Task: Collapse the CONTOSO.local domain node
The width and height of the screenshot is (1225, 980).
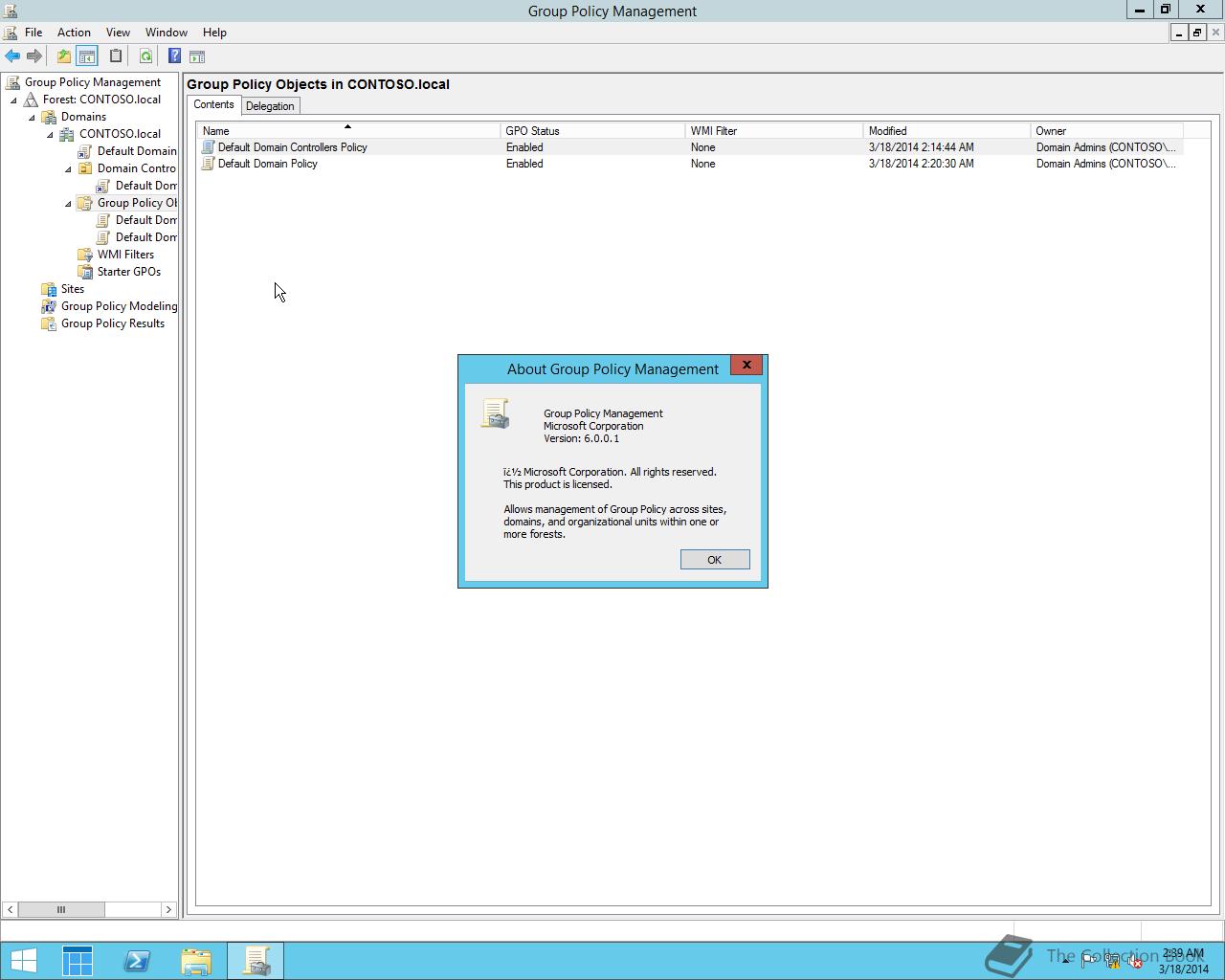Action: coord(50,134)
